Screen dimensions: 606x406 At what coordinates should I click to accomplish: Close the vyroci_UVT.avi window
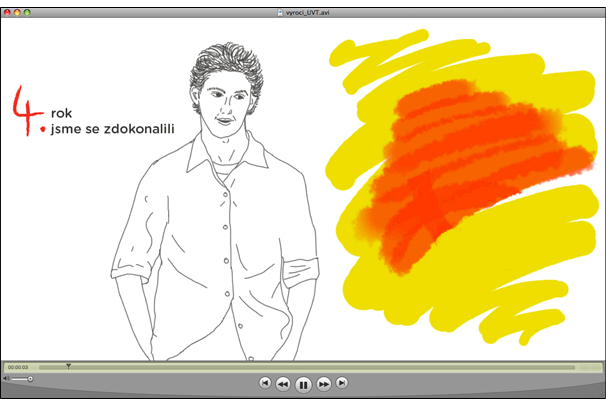[8, 8]
